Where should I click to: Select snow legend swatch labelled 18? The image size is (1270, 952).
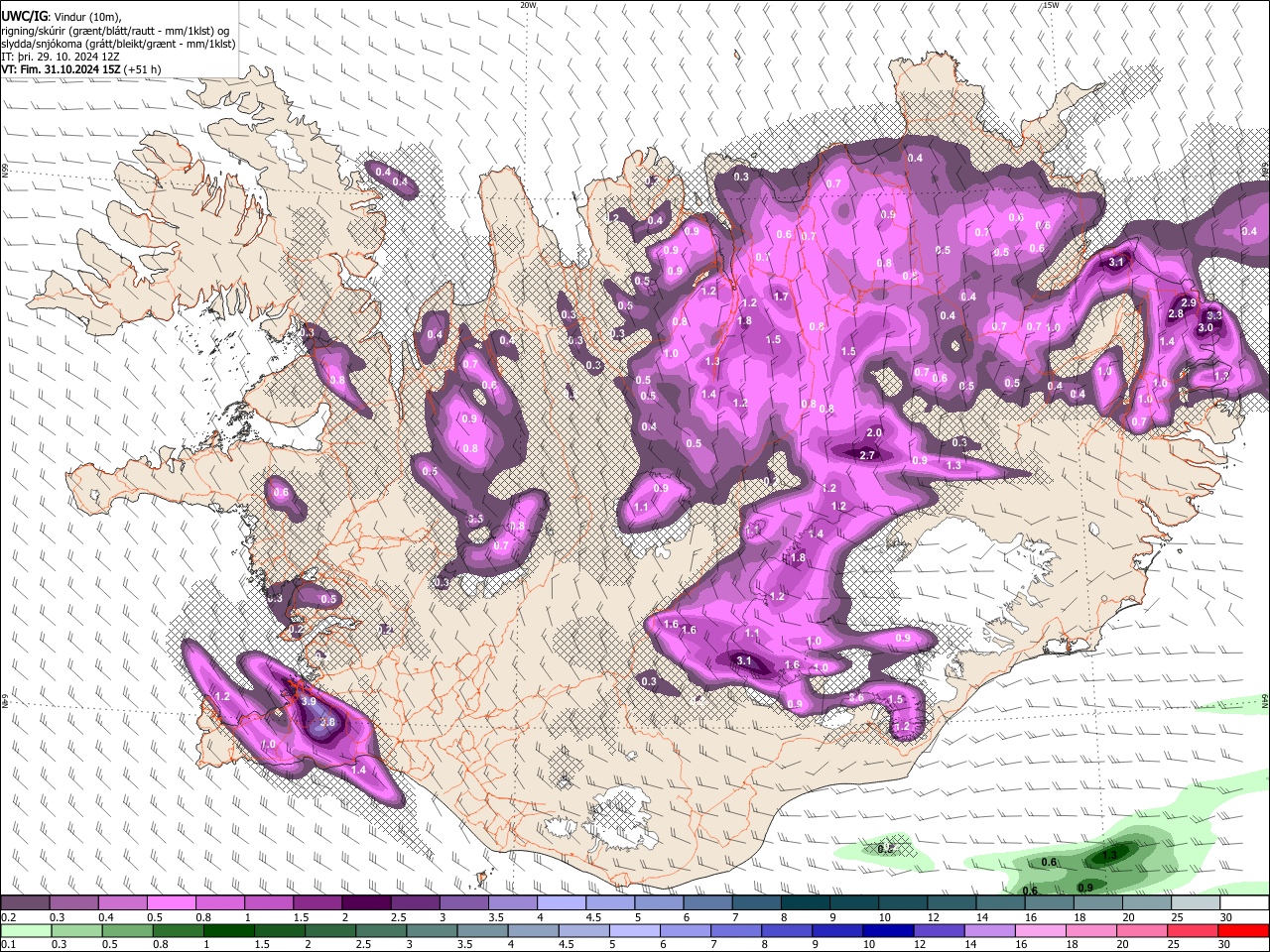pyautogui.click(x=1097, y=903)
